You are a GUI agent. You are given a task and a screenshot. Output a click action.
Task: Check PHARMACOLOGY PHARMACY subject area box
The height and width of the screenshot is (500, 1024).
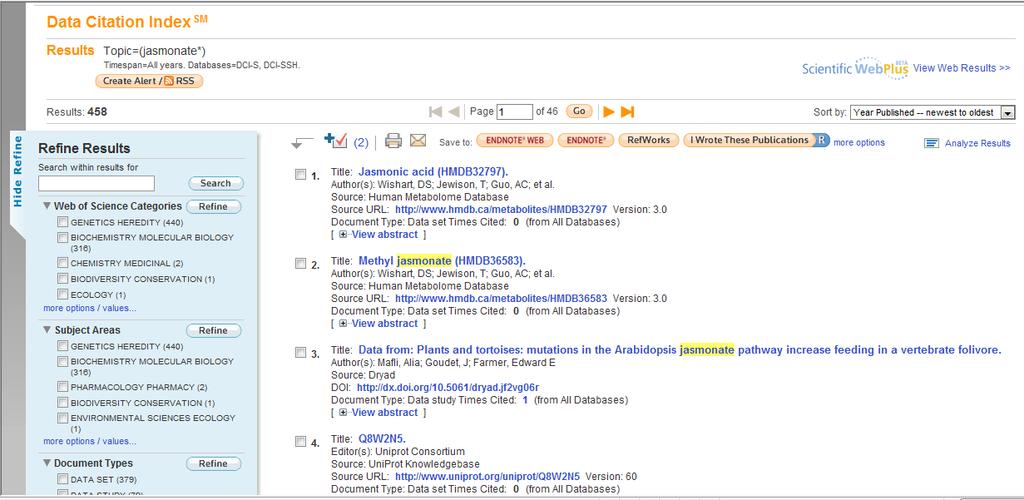62,386
